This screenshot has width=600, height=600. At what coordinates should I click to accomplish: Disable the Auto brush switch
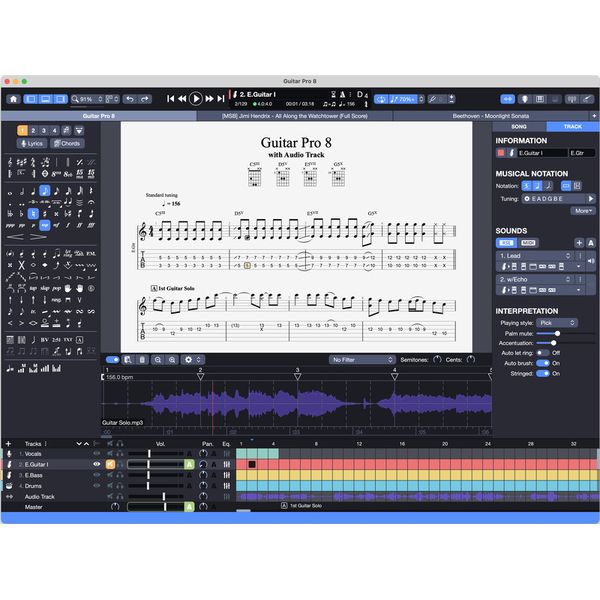pyautogui.click(x=543, y=363)
